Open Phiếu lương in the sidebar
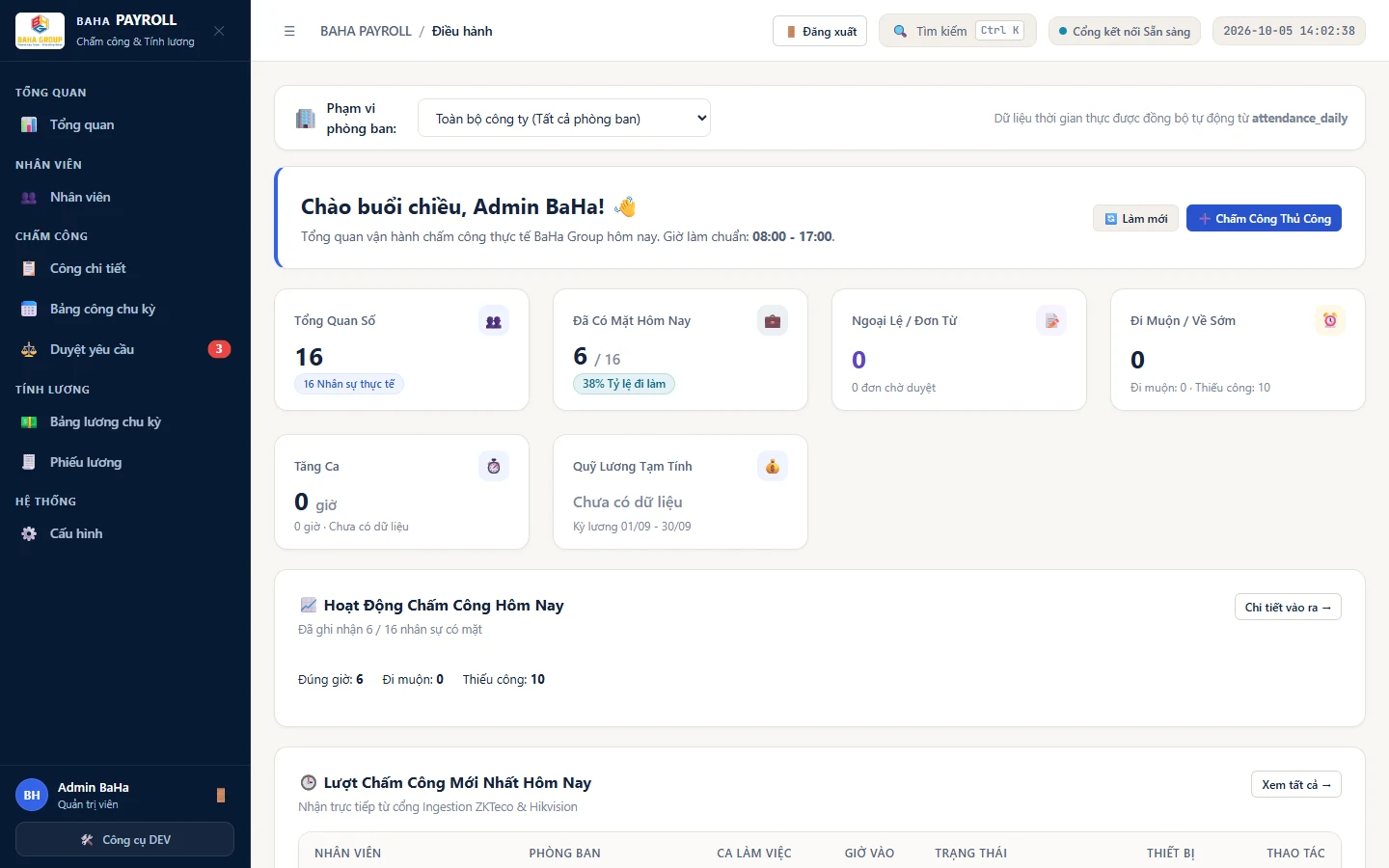Viewport: 1389px width, 868px height. [x=125, y=462]
